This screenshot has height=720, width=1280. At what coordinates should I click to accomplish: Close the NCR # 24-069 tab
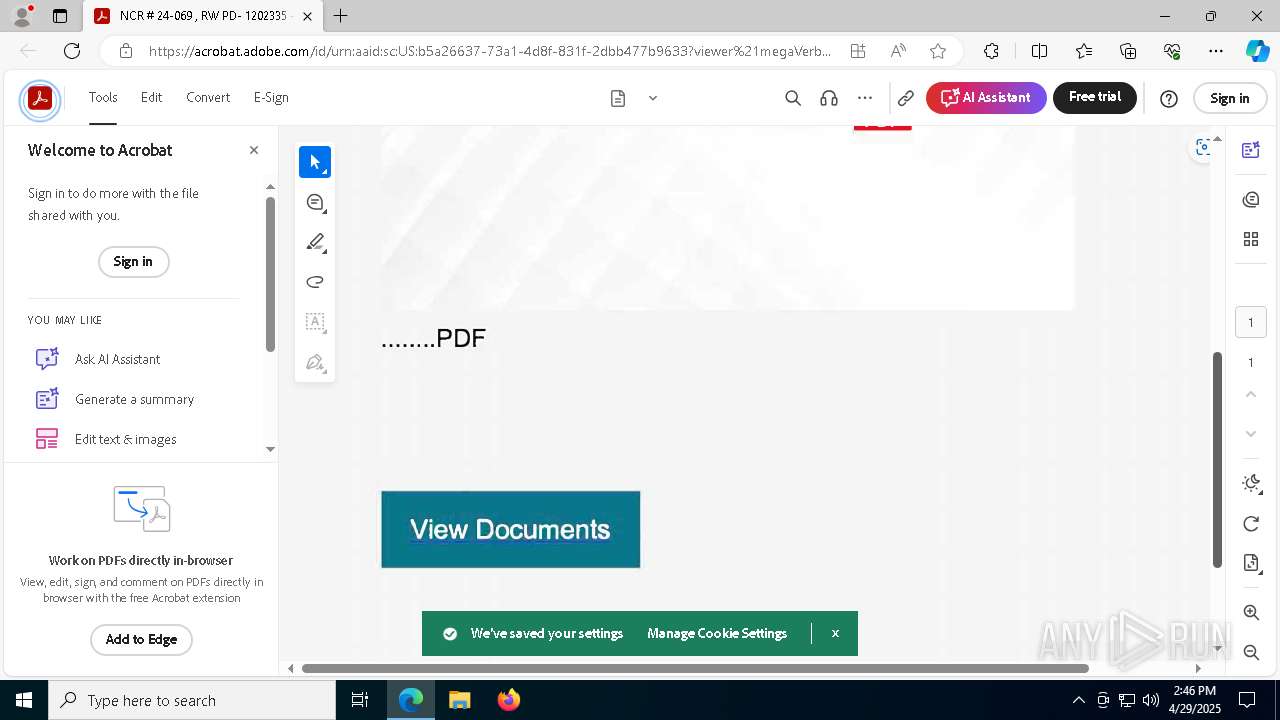coord(307,16)
